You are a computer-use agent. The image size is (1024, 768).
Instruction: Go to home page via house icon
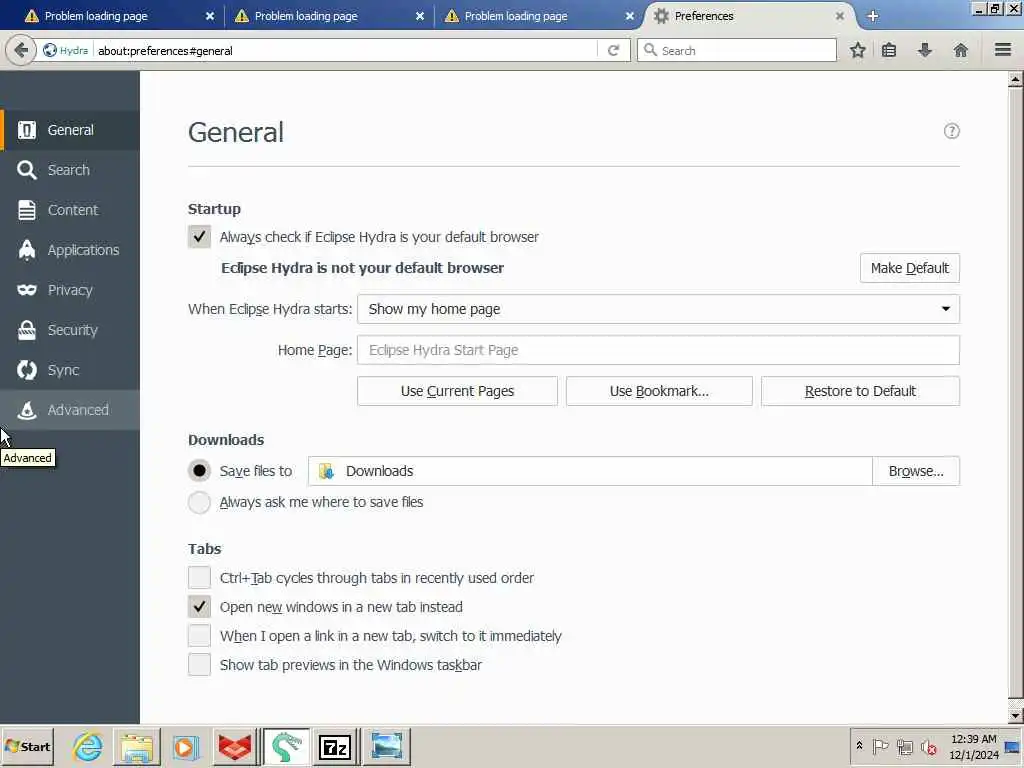[x=961, y=50]
